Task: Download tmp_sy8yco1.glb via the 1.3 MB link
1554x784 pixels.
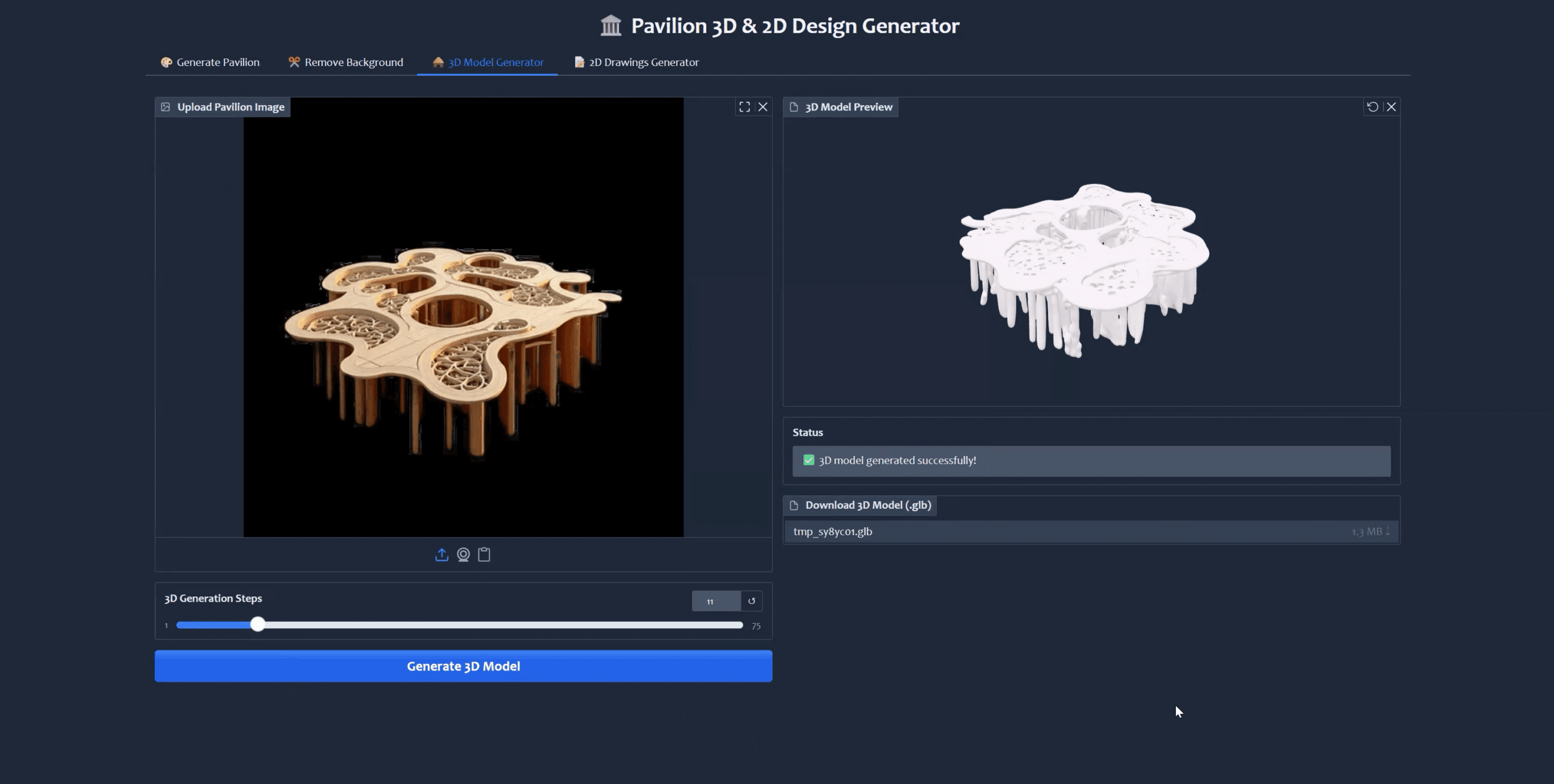Action: [x=1371, y=532]
